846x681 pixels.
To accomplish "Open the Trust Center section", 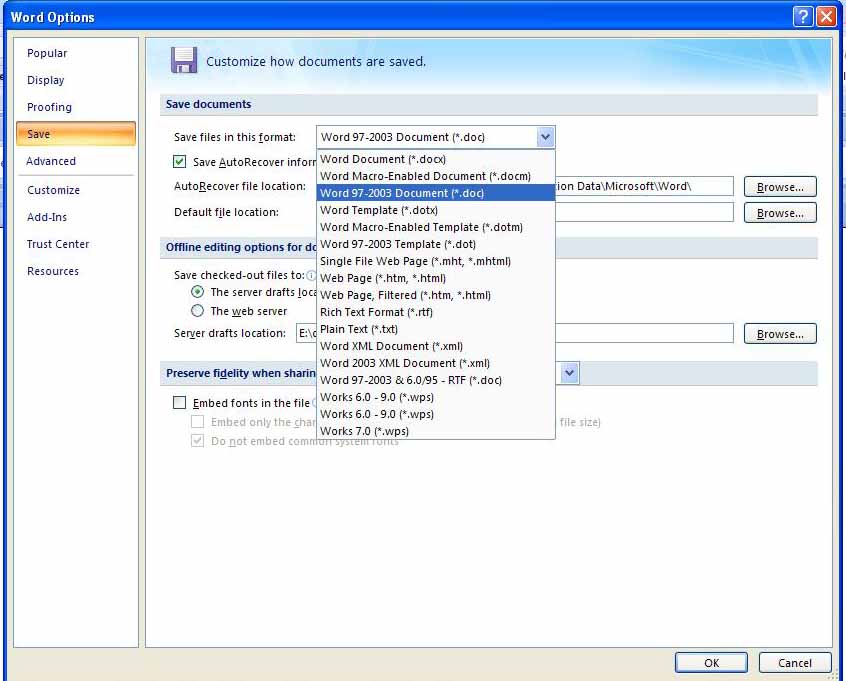I will (x=57, y=244).
